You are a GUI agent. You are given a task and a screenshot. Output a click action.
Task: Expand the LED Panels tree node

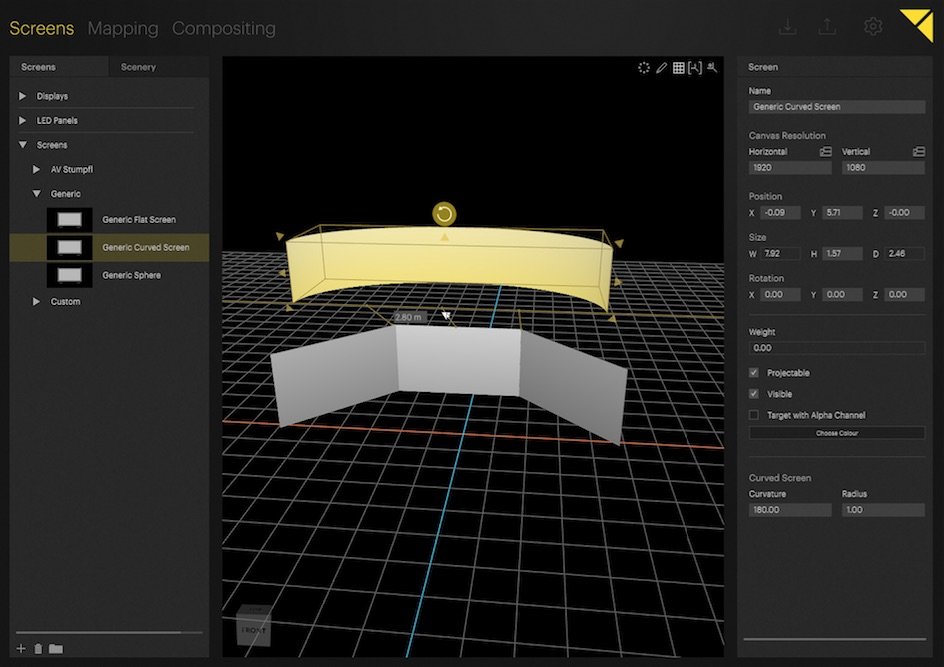[x=22, y=120]
